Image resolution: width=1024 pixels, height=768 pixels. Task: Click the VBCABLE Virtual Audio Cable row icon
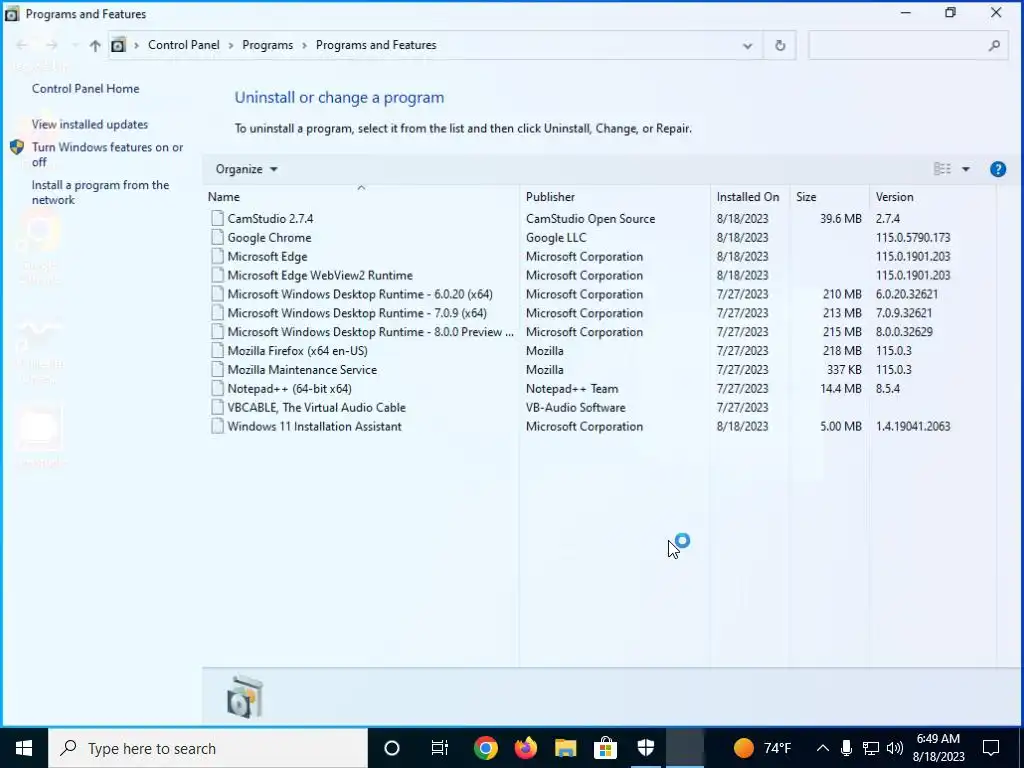[x=217, y=408]
